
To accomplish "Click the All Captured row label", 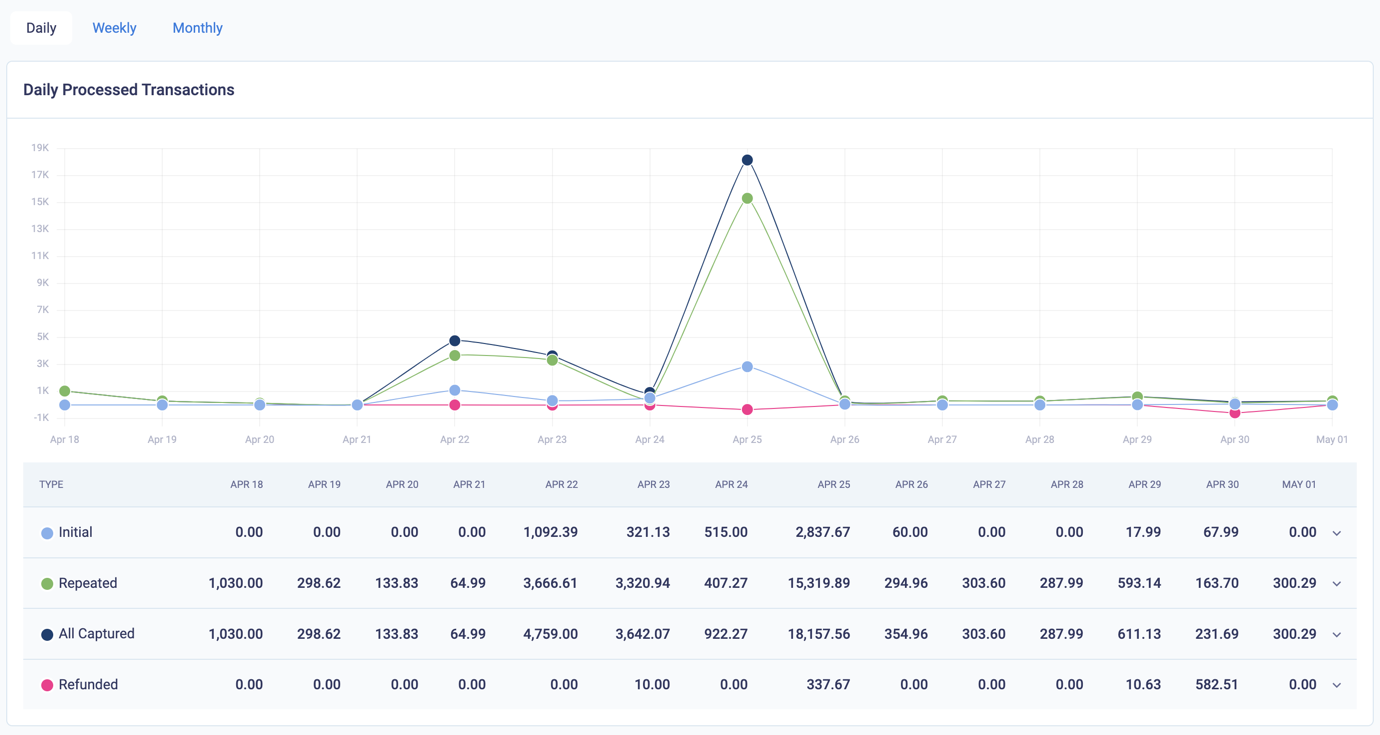I will coord(96,634).
